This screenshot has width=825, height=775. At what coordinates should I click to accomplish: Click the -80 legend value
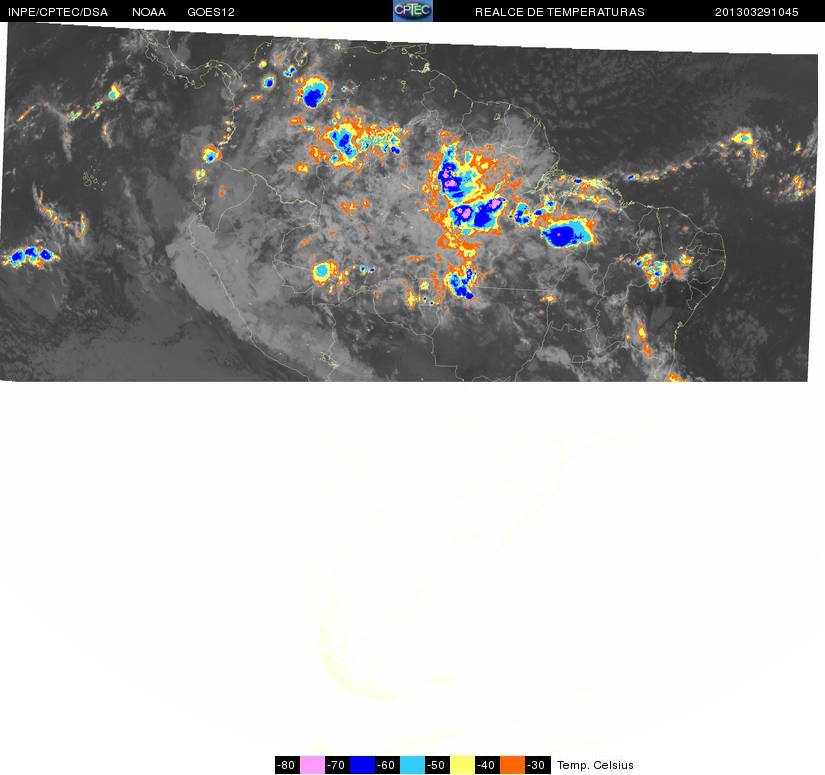click(x=287, y=765)
